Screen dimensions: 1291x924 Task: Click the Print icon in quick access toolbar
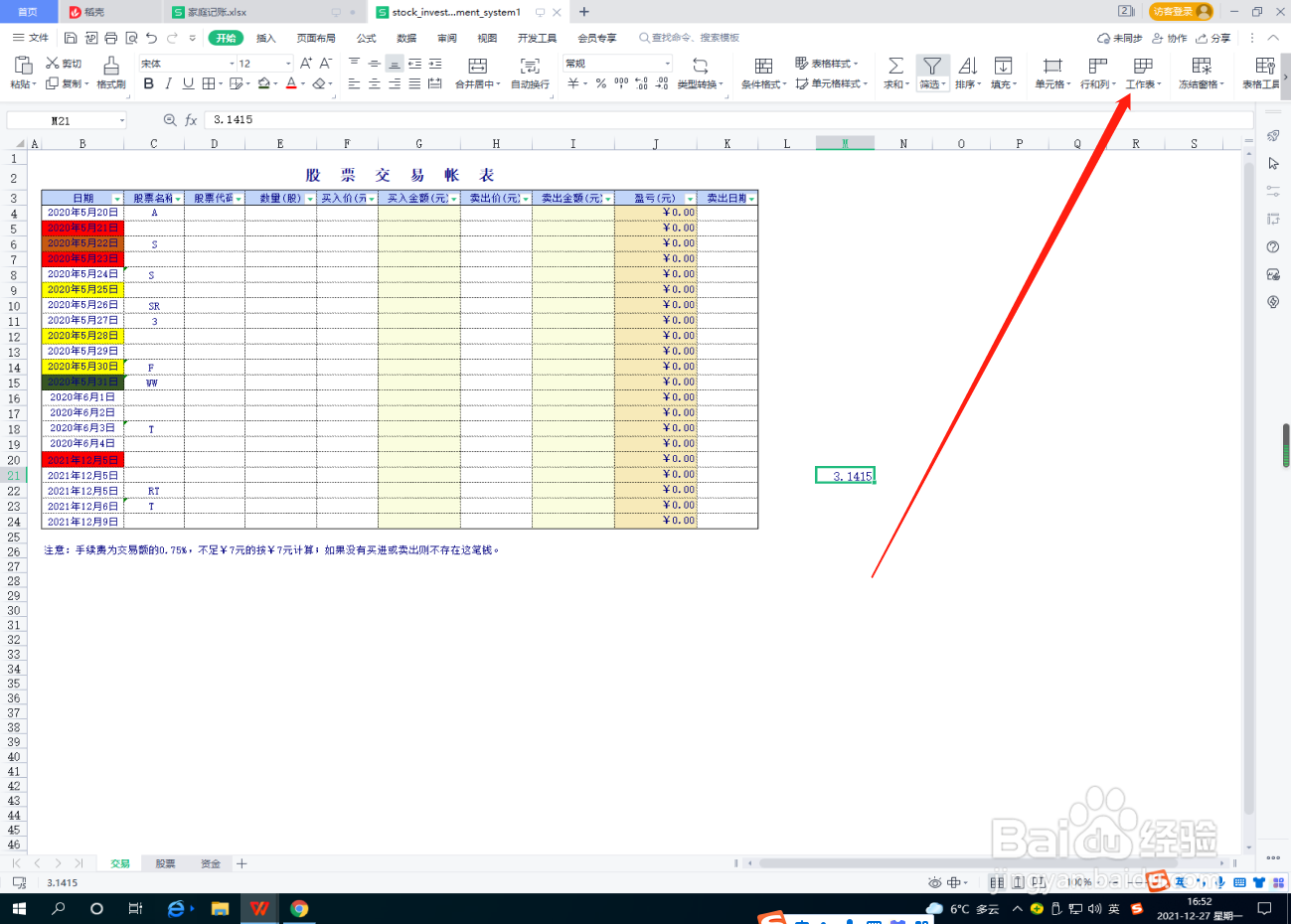click(110, 38)
